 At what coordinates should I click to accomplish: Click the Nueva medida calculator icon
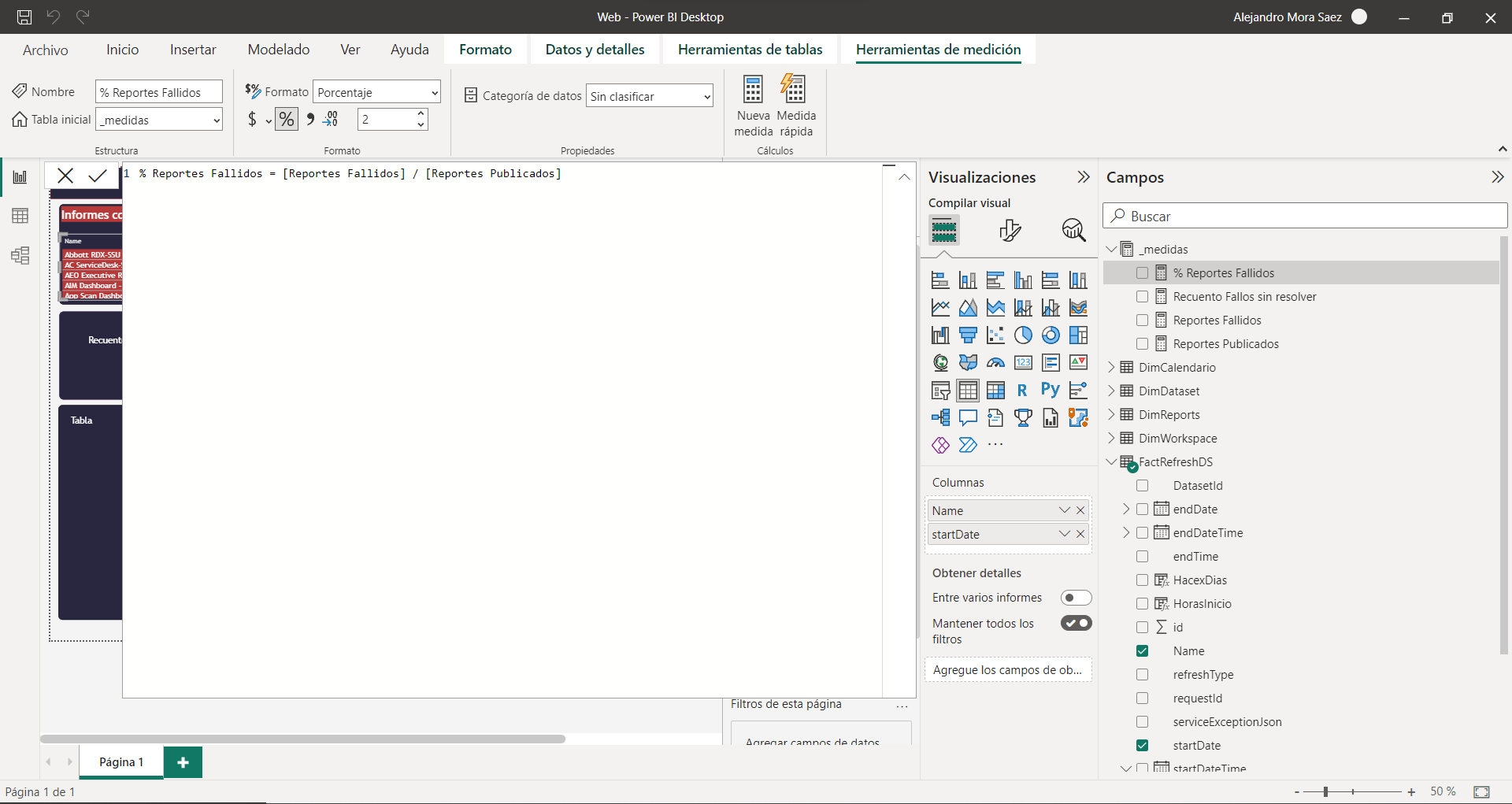[x=753, y=90]
